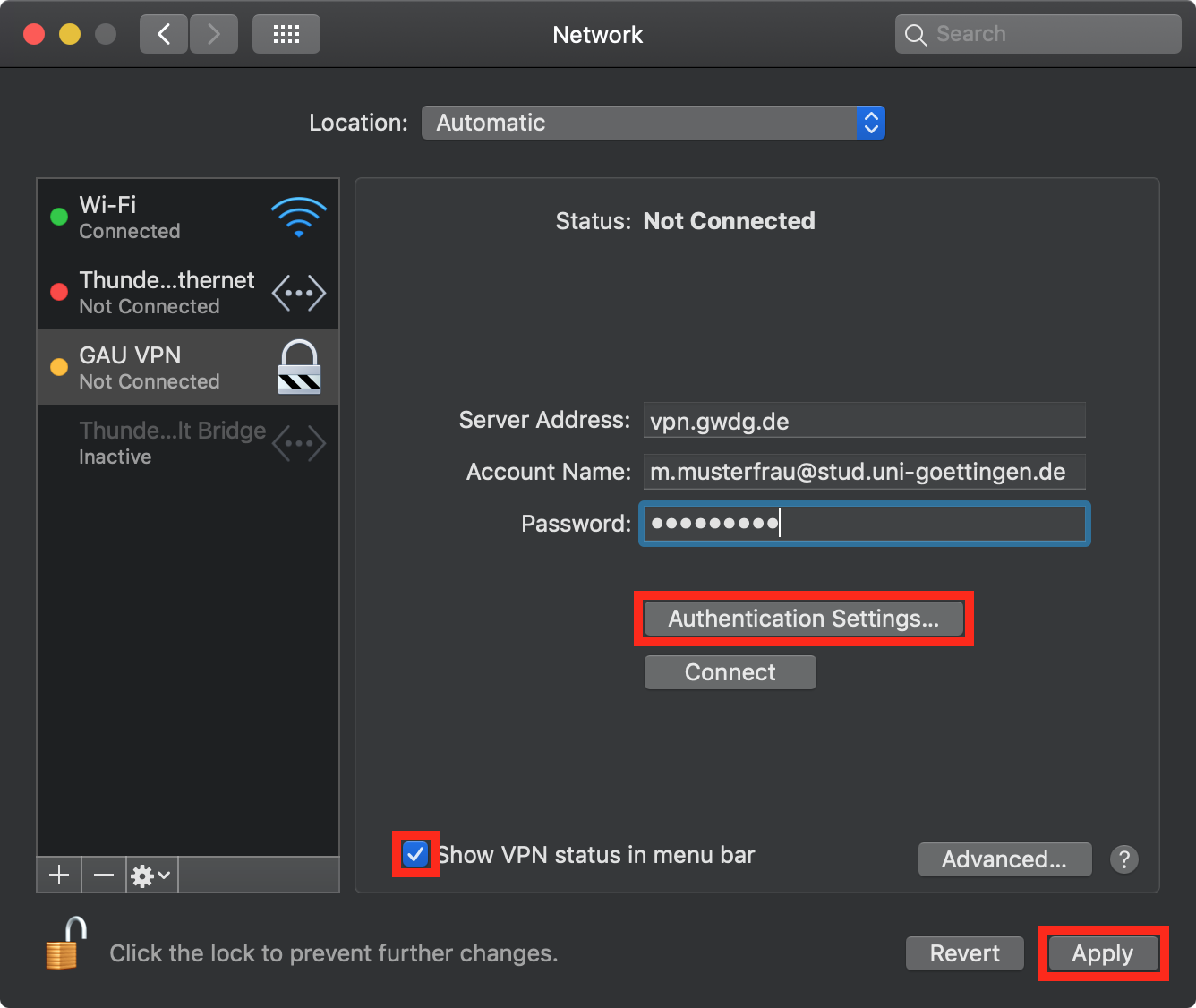Click the GAU VPN padlock icon
The image size is (1196, 1008).
coord(299,367)
